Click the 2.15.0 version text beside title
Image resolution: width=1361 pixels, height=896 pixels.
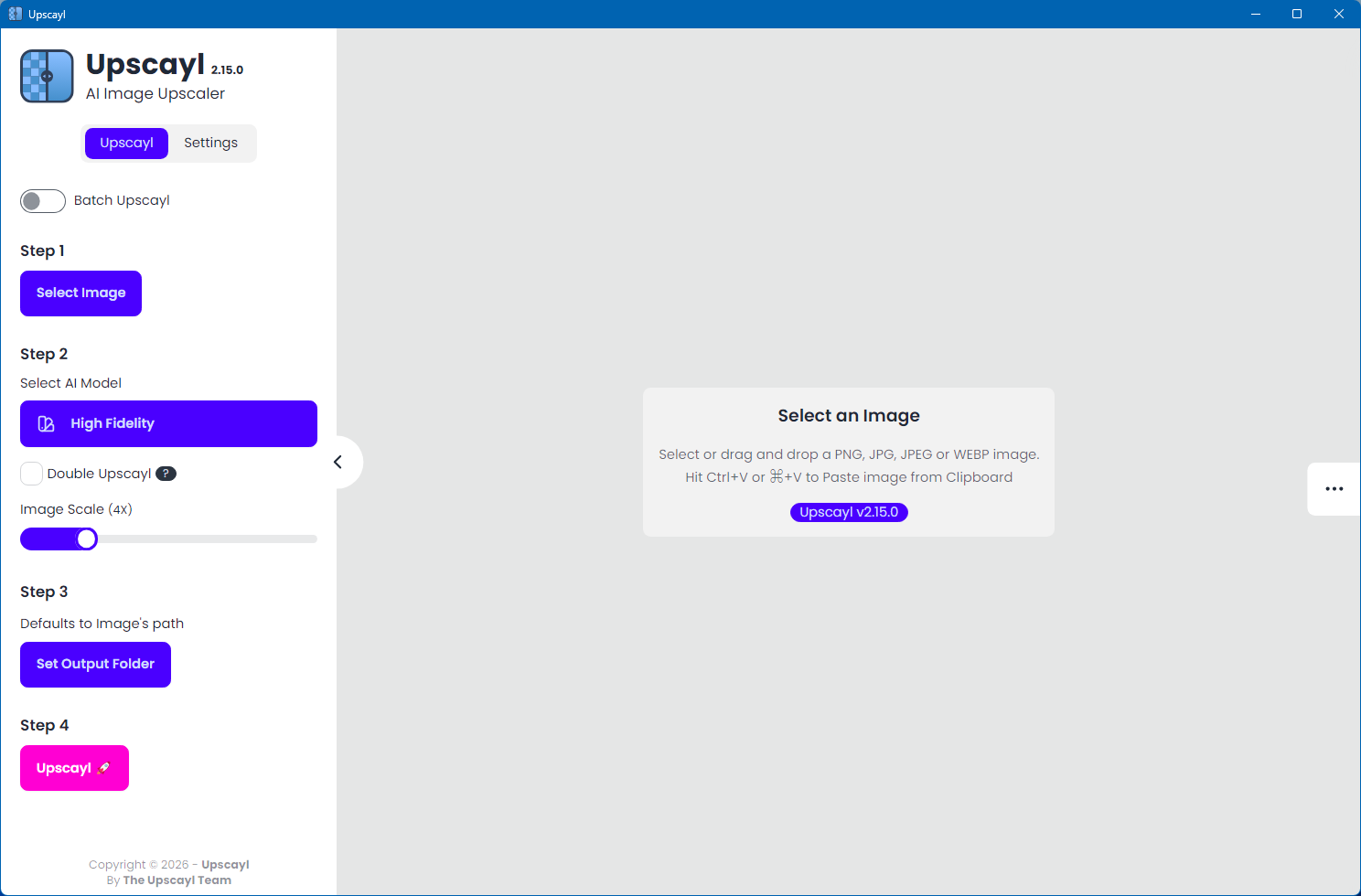[227, 70]
